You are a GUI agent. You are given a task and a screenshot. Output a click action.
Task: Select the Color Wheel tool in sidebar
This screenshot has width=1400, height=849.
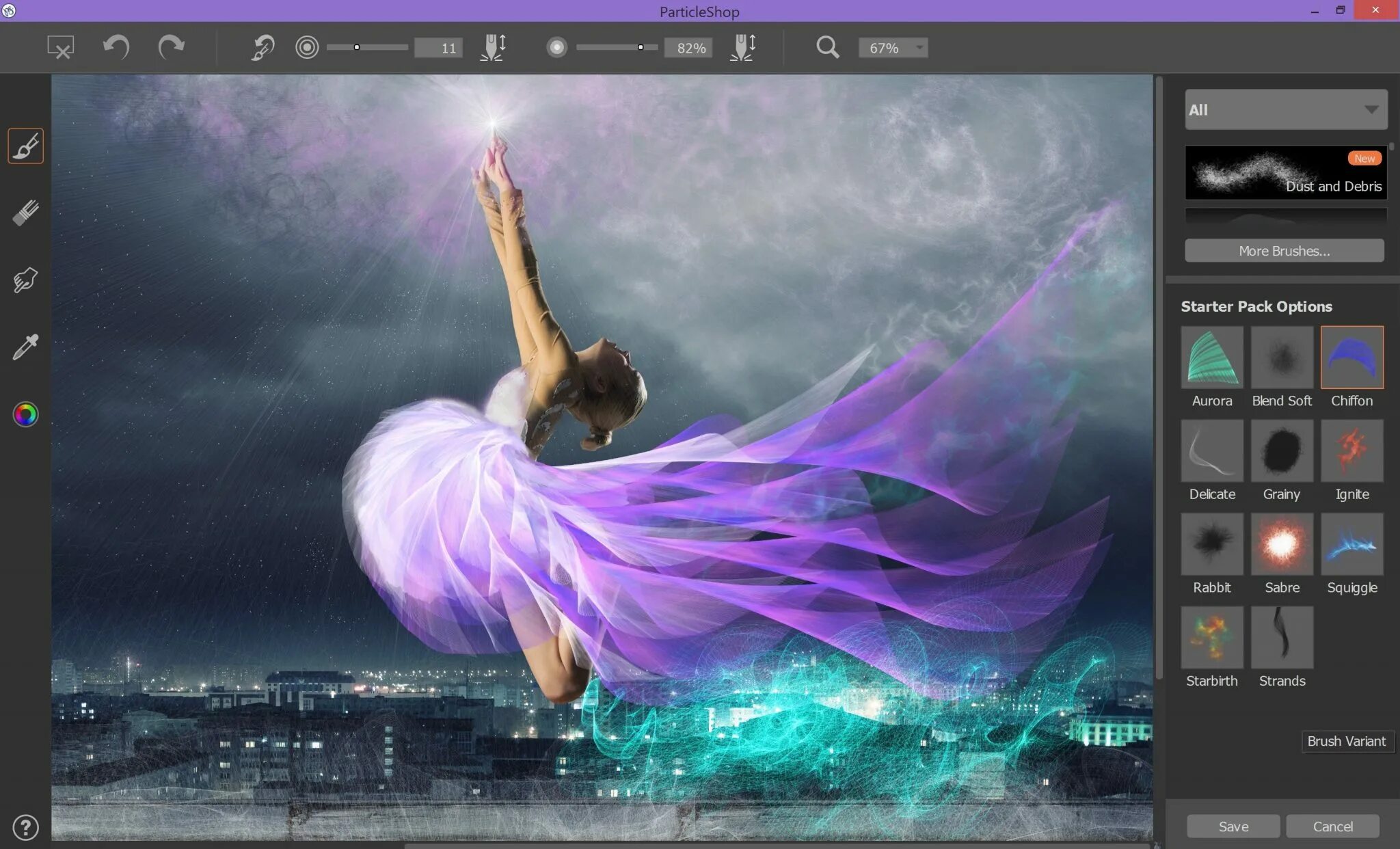25,413
